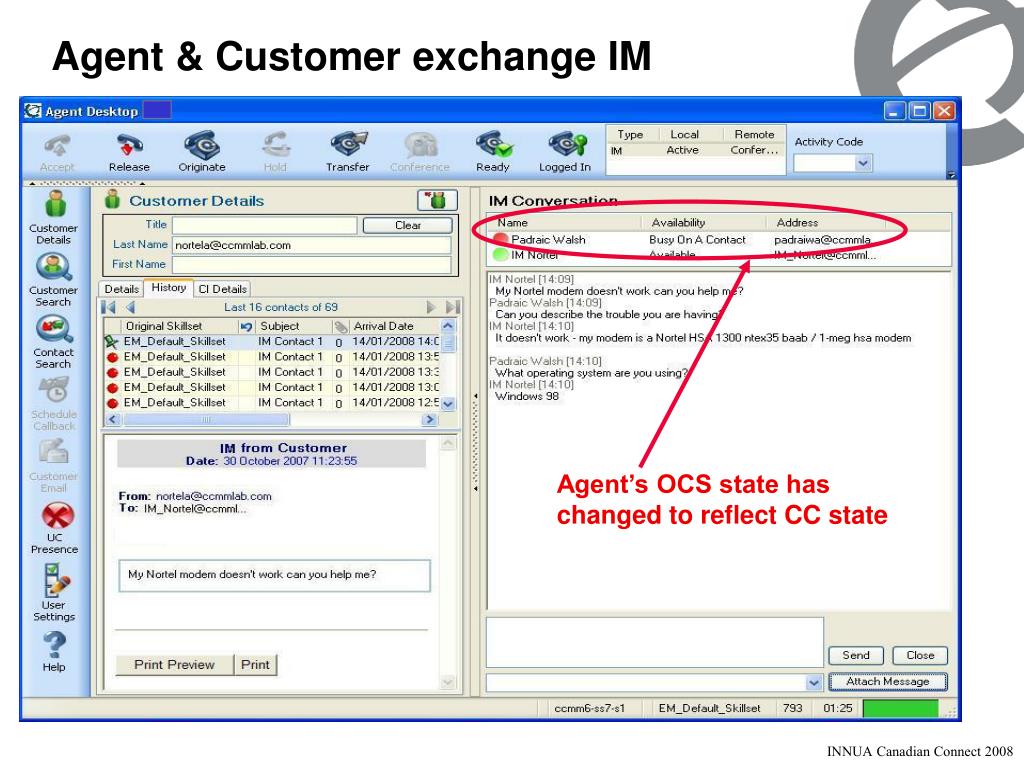This screenshot has width=1024, height=768.
Task: Sort by Original Skillset column
Action: click(180, 326)
